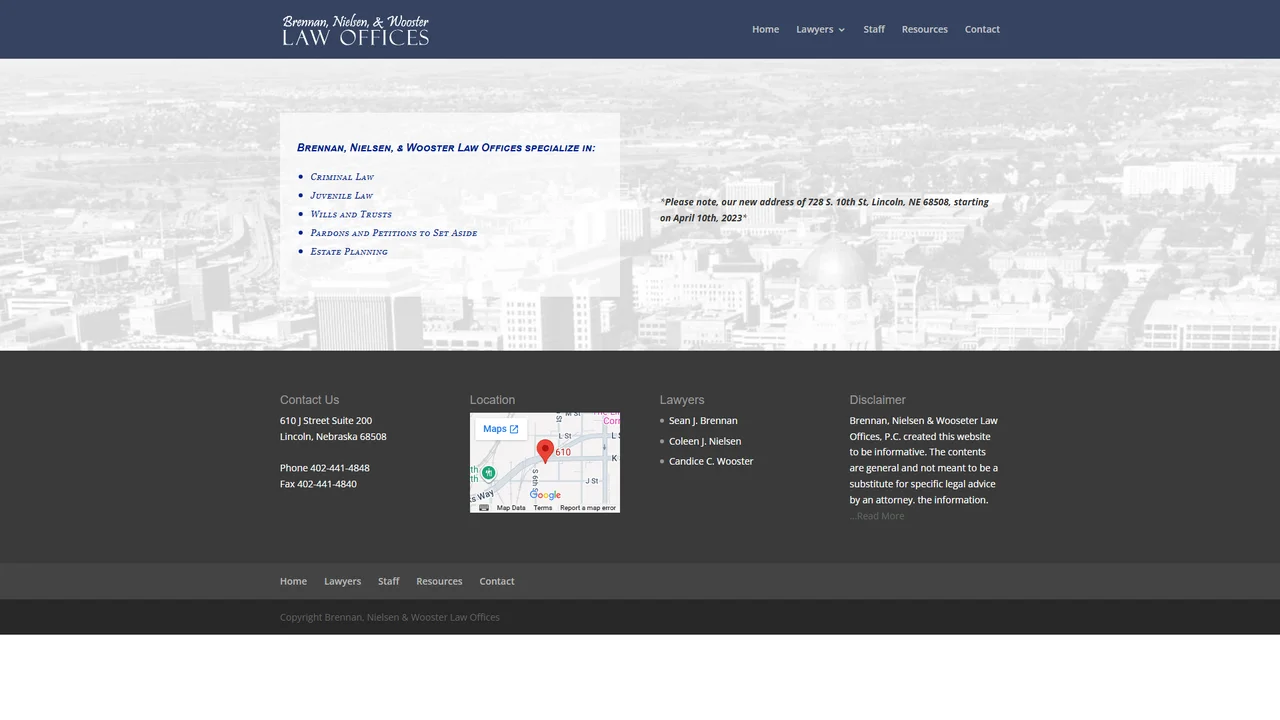Screen dimensions: 1280x720
Task: Click the Brennan, Nielsen & Wooster Law Offices logo
Action: point(355,30)
